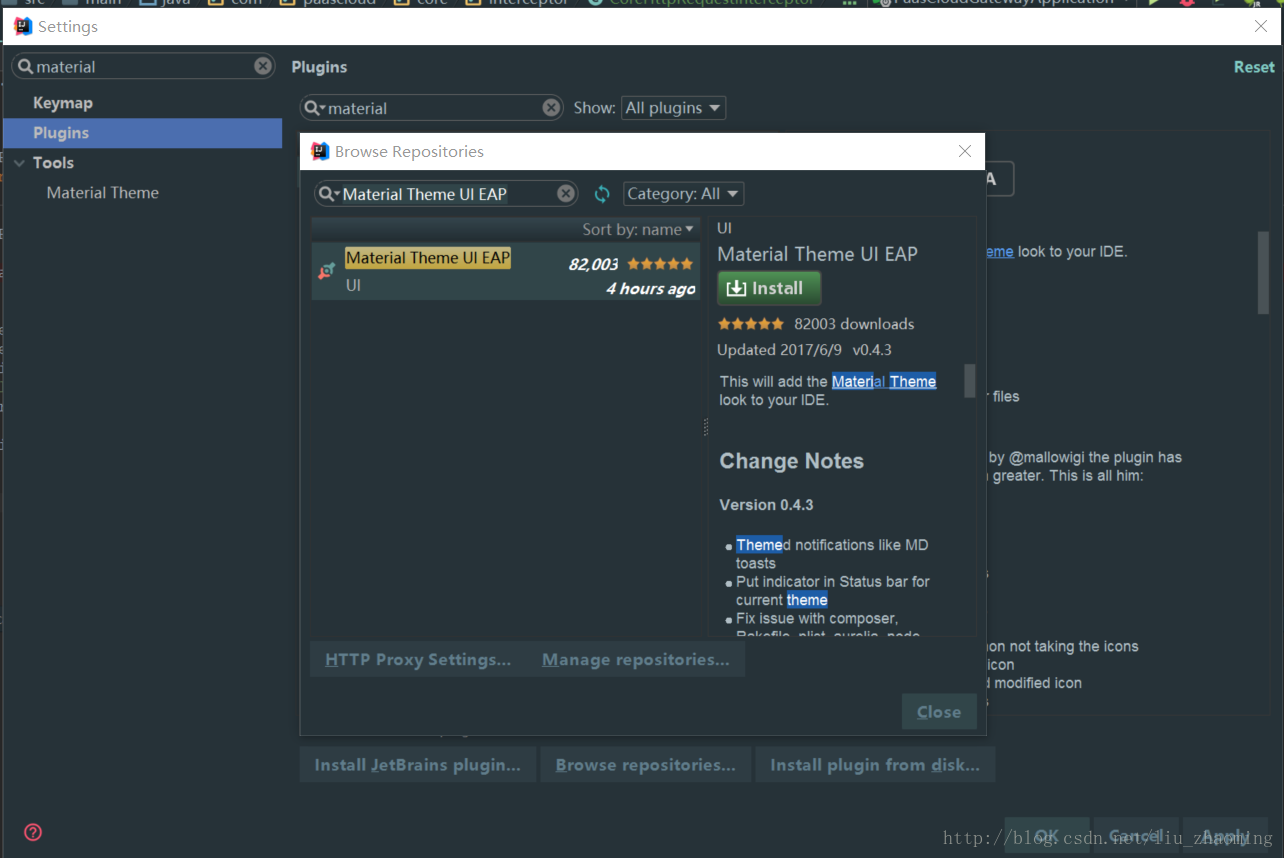Clear the Settings search field text
Viewport: 1284px width, 858px height.
point(263,66)
